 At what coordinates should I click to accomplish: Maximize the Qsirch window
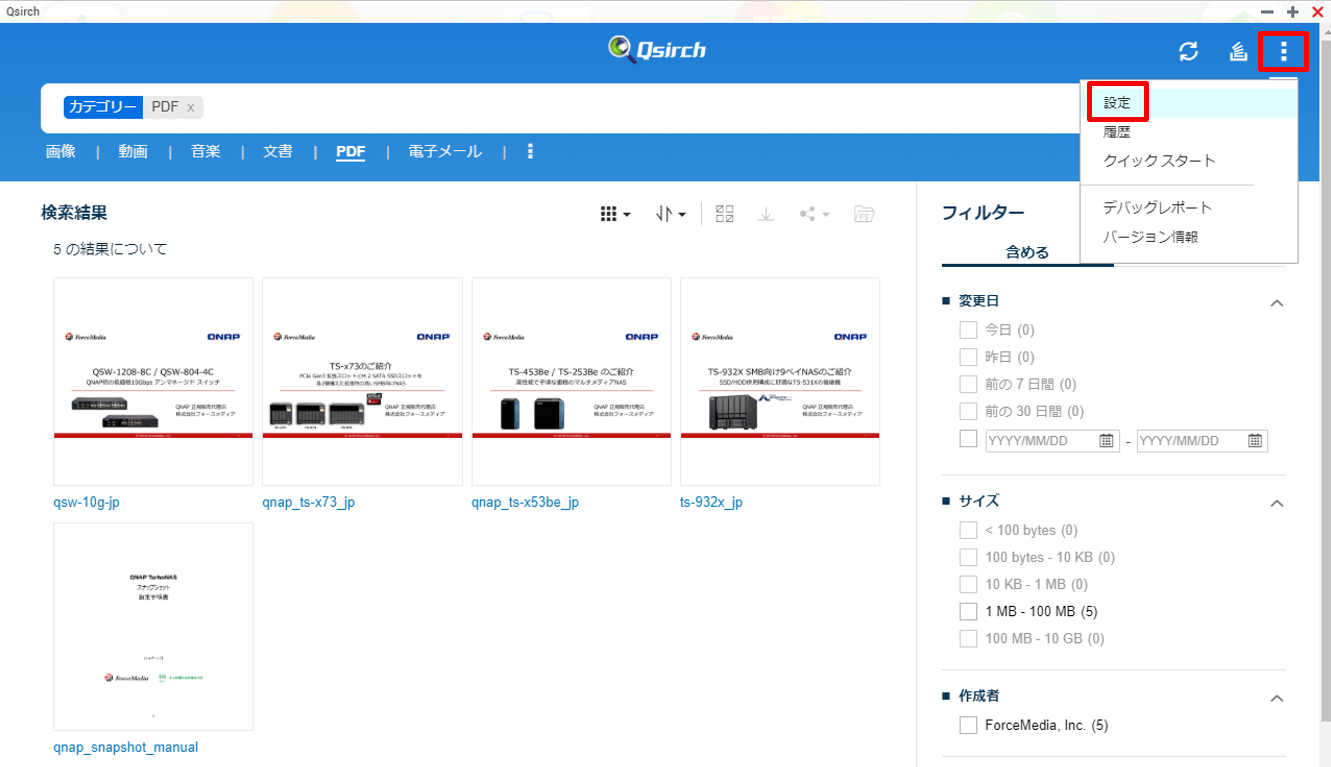click(x=1293, y=11)
